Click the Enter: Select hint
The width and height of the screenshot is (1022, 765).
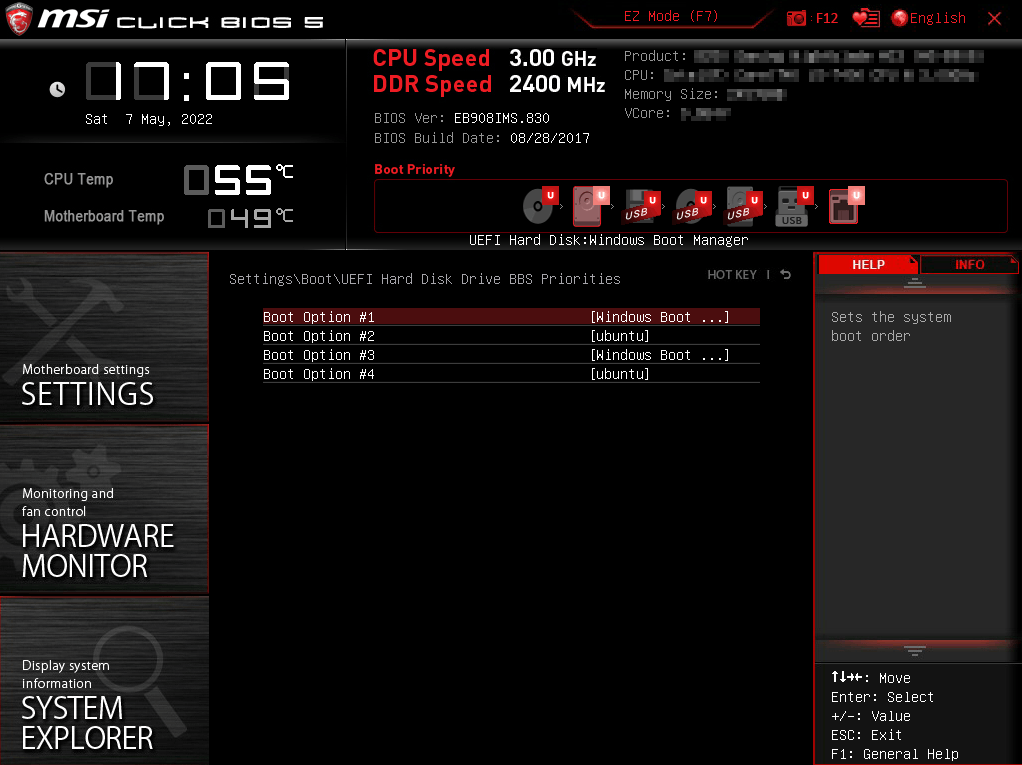[x=882, y=697]
